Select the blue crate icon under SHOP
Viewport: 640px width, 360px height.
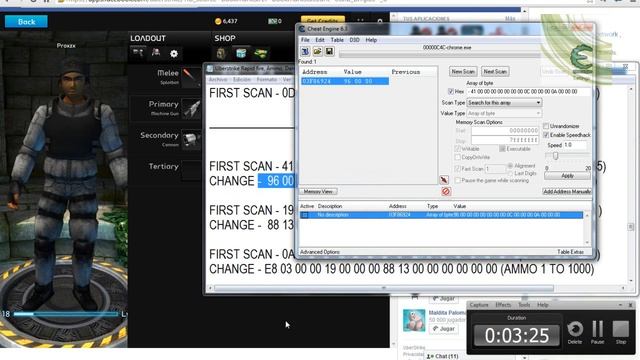(x=241, y=53)
